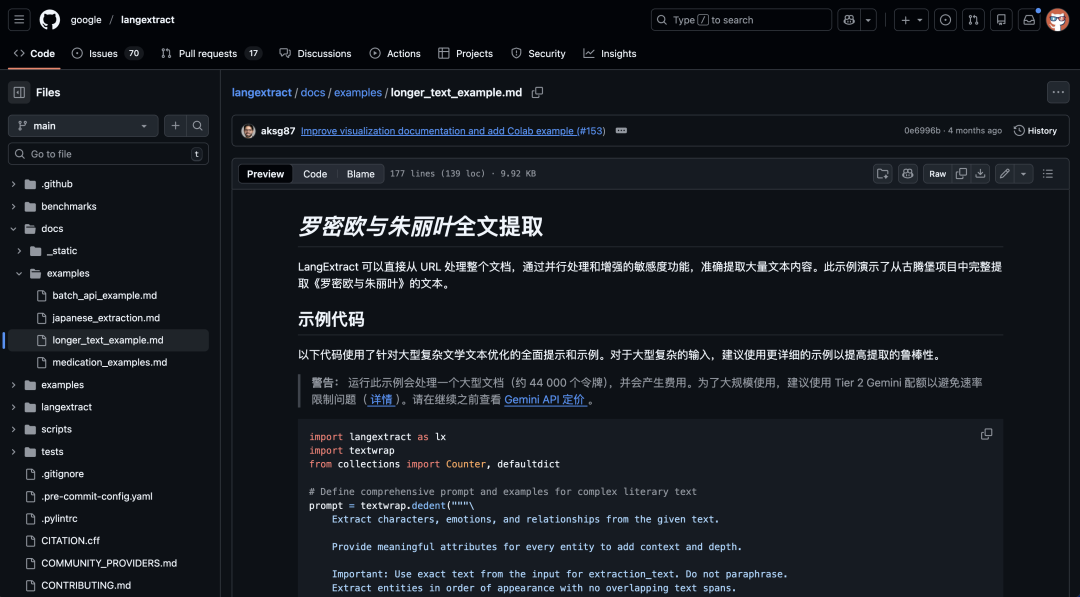Click the Raw button
This screenshot has width=1080, height=597.
tap(937, 173)
